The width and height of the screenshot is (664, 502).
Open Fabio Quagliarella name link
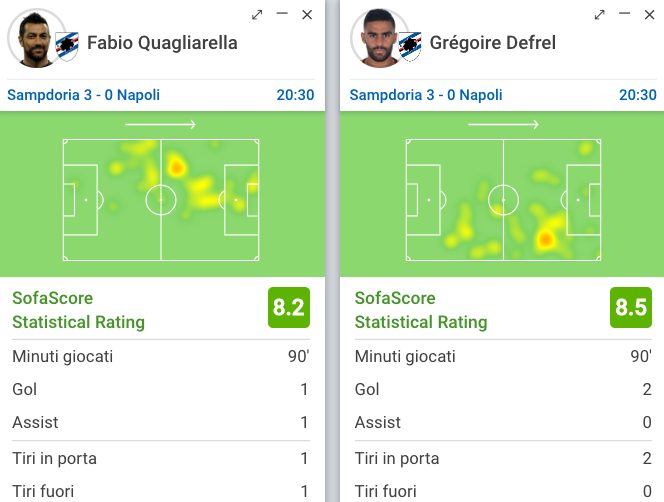coord(162,43)
